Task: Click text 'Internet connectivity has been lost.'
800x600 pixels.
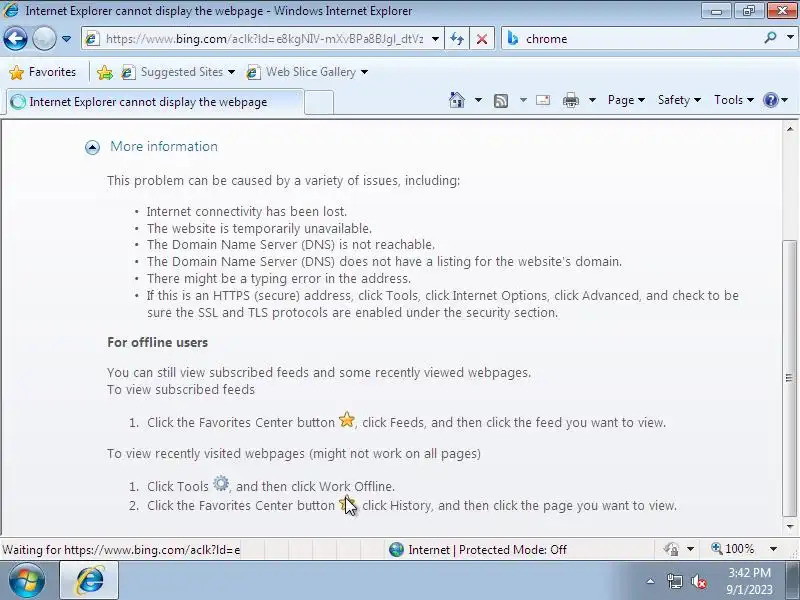Action: point(247,211)
